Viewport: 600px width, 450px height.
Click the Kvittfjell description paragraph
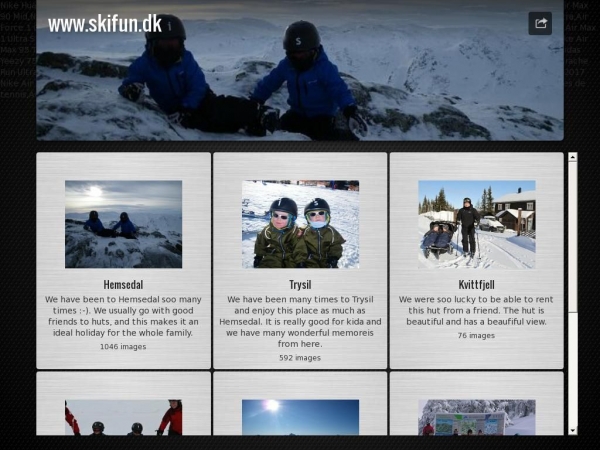pyautogui.click(x=476, y=310)
